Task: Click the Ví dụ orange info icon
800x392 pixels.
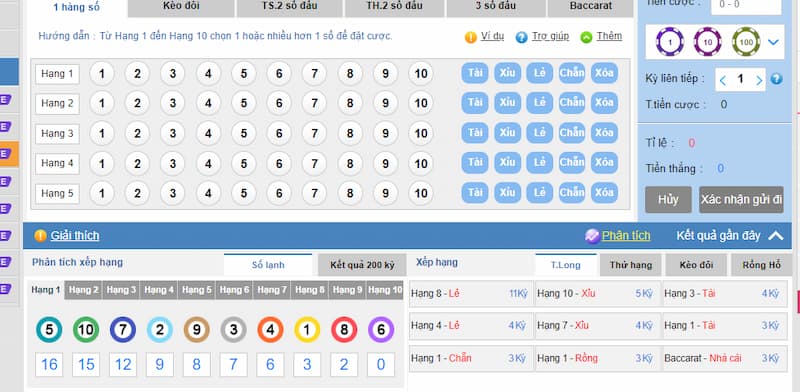Action: click(x=470, y=37)
